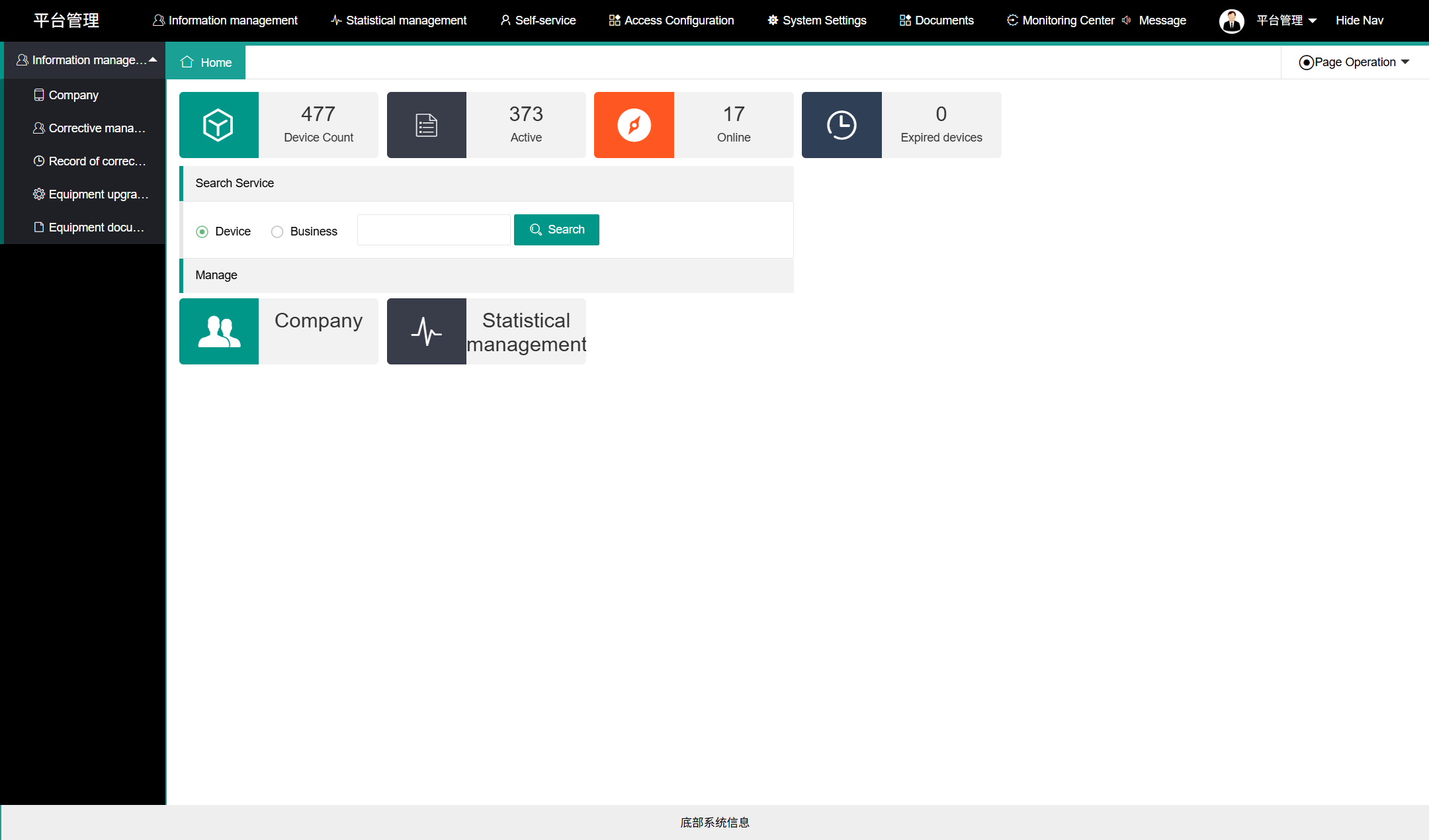Viewport: 1429px width, 840px height.
Task: Click the clock icon by Record of correction
Action: click(x=39, y=161)
